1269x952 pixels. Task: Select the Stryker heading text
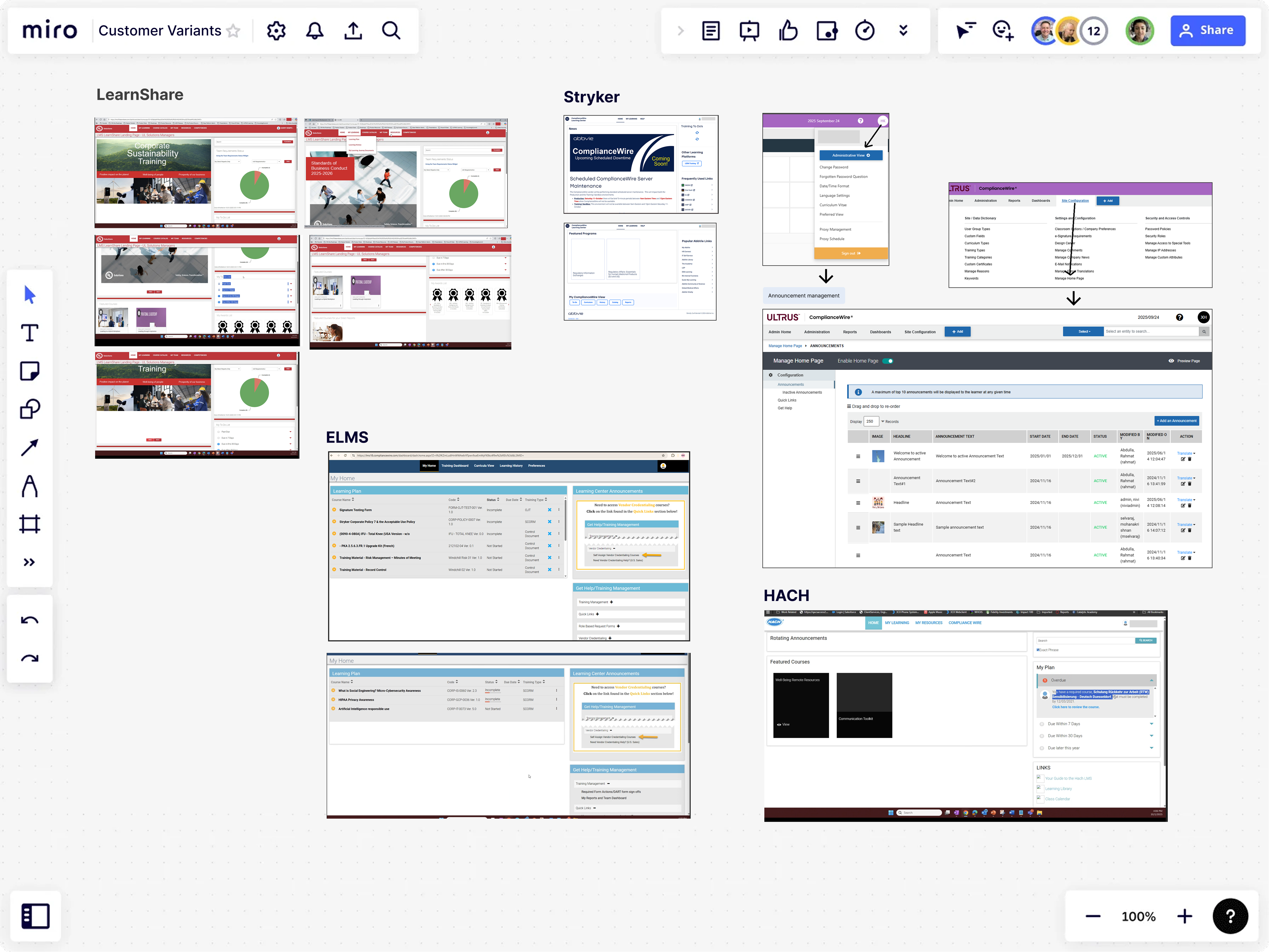coord(591,97)
